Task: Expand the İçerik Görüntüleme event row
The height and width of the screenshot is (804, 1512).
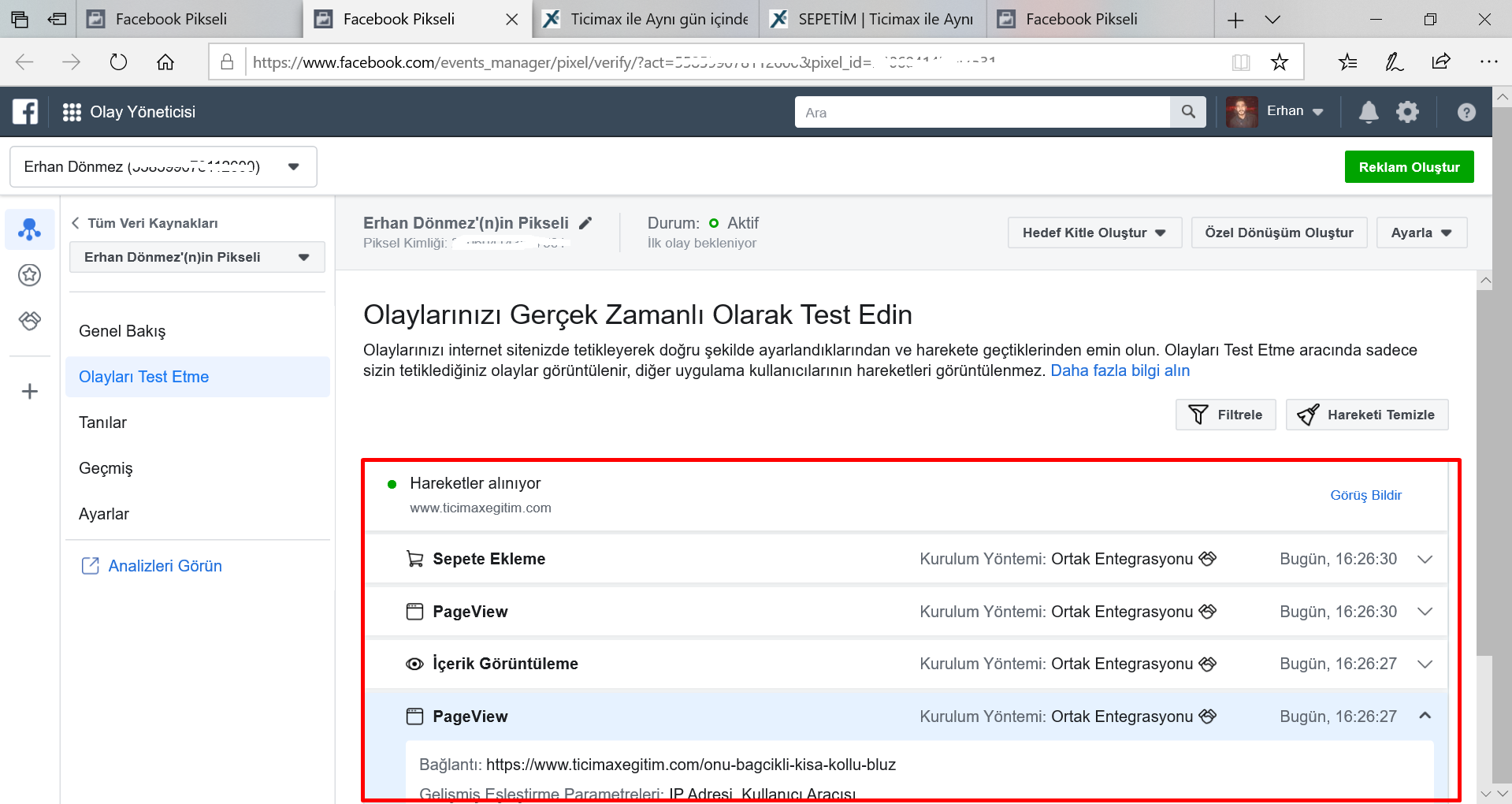Action: pyautogui.click(x=1425, y=664)
